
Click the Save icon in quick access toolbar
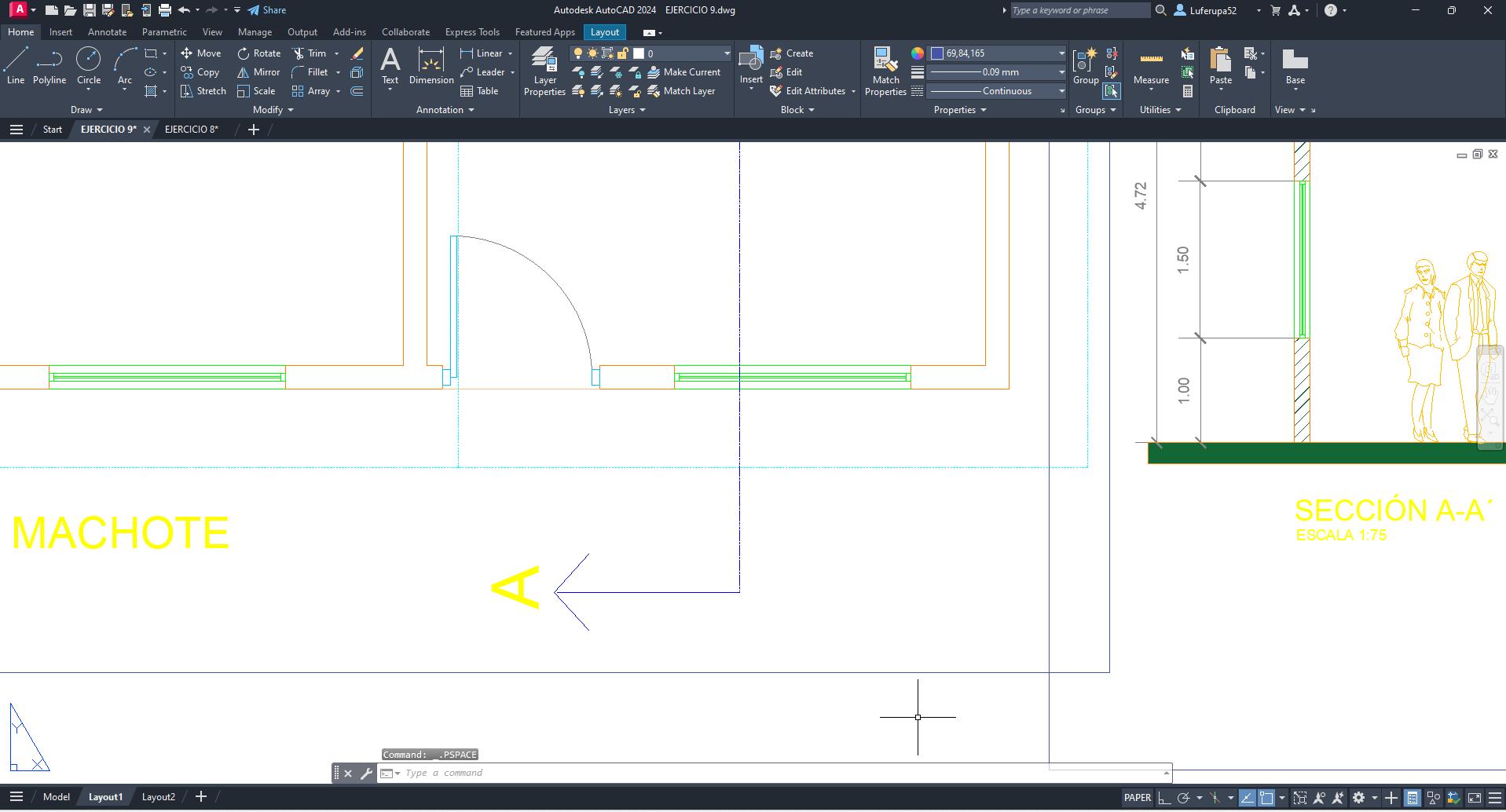click(89, 10)
